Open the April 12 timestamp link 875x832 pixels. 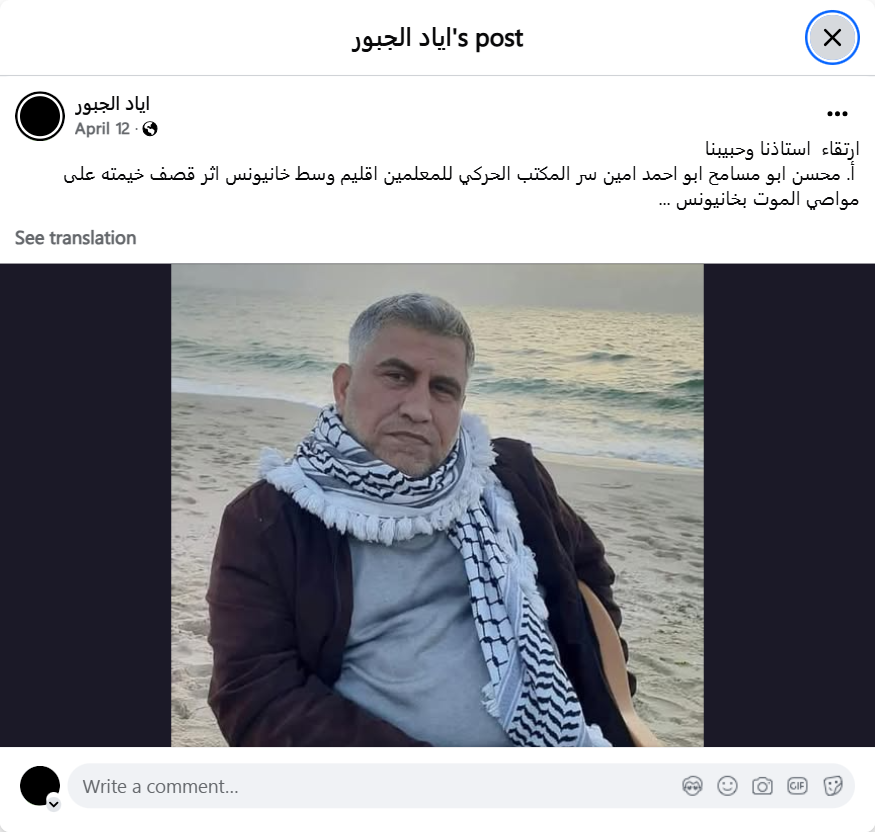pyautogui.click(x=102, y=129)
